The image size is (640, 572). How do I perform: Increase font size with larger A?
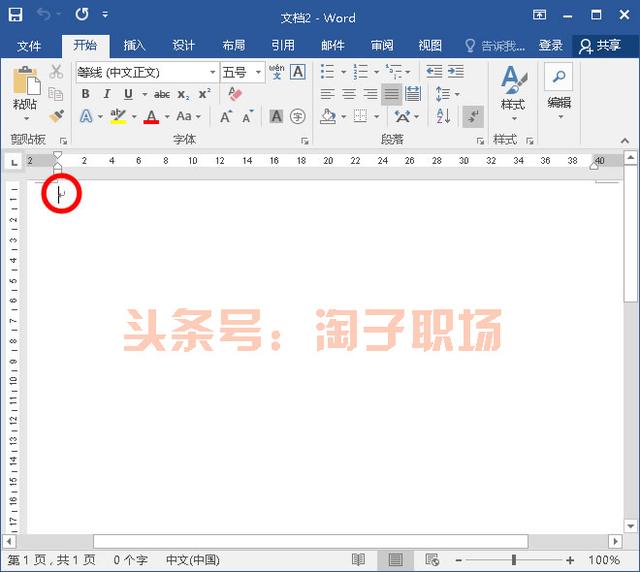coord(225,117)
